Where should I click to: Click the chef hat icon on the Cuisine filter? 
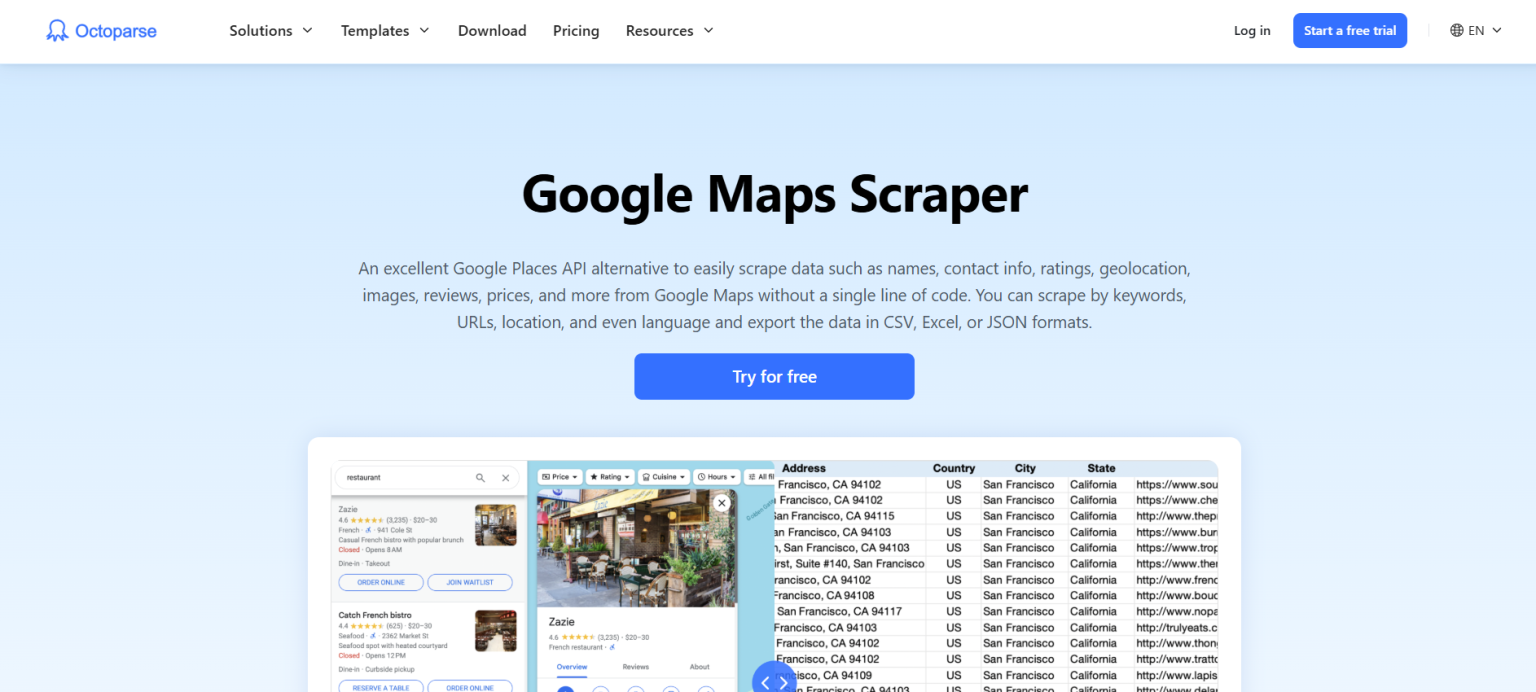[646, 477]
